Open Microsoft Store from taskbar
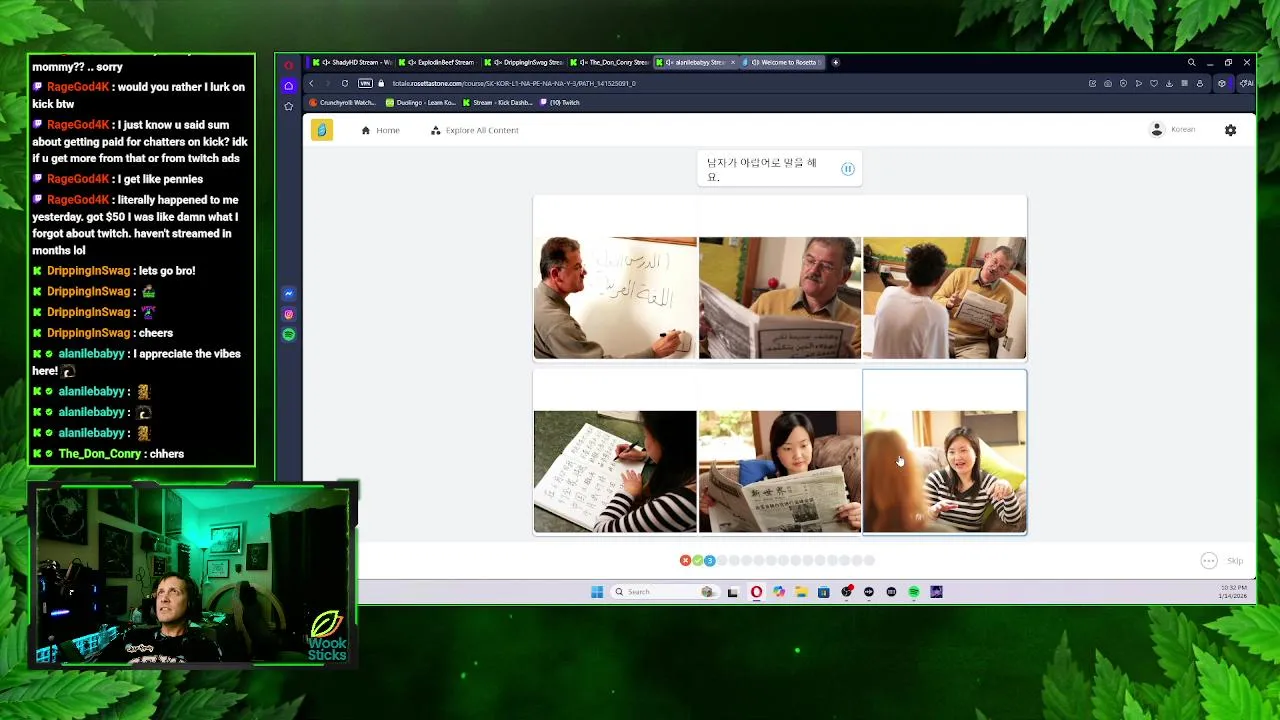The image size is (1280, 720). [x=824, y=592]
